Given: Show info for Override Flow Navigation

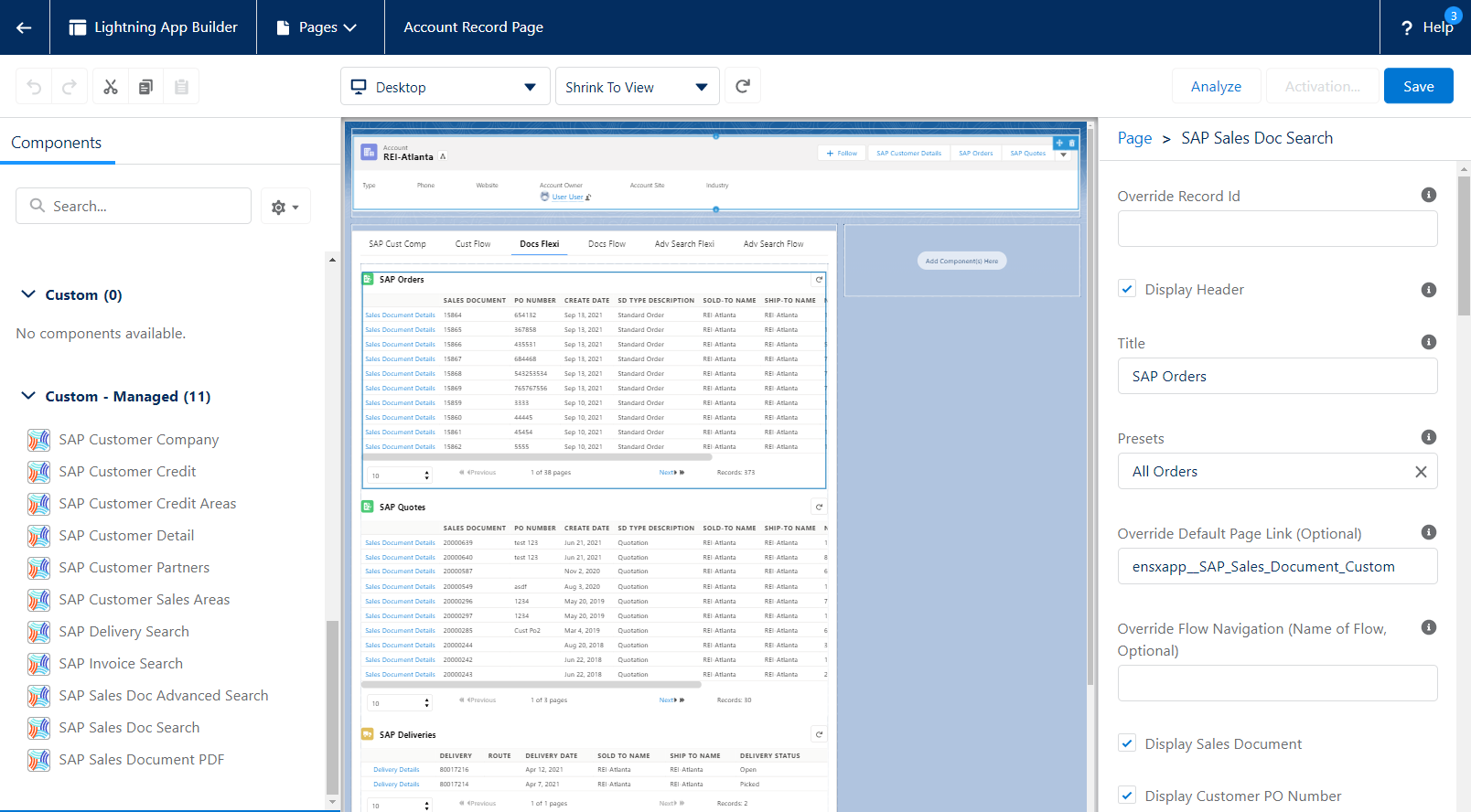Looking at the screenshot, I should pyautogui.click(x=1428, y=627).
